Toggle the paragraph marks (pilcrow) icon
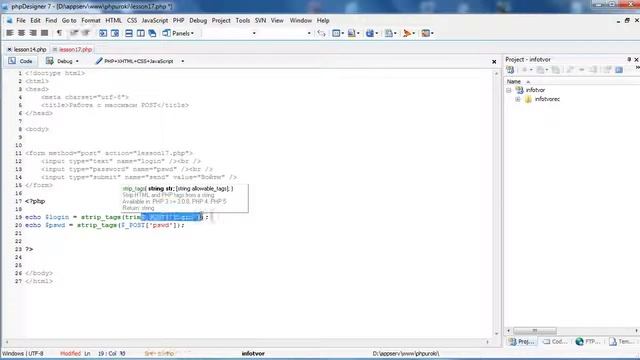Screen dimensions: 640x360 [60, 33]
